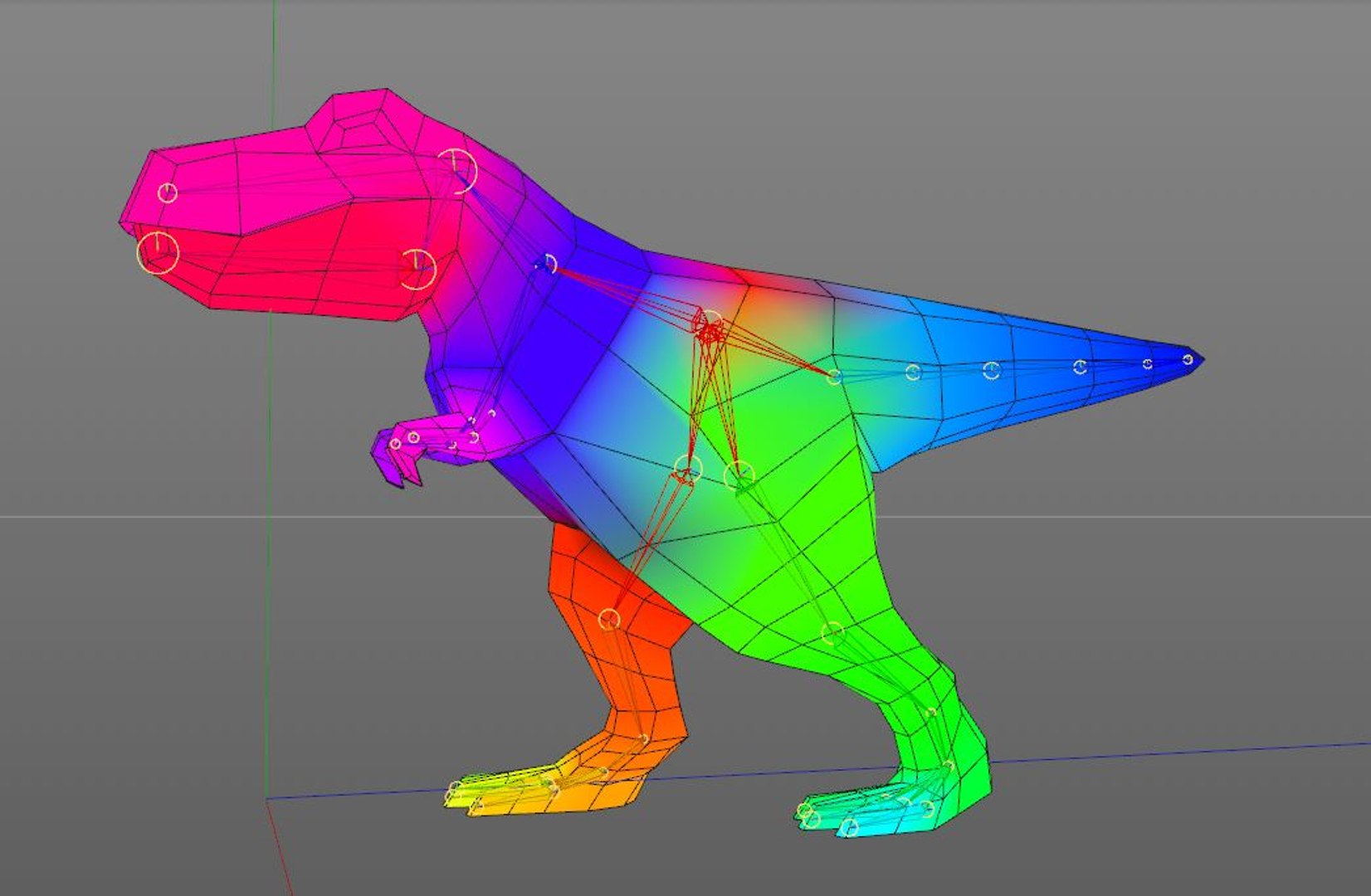
Task: Select the jaw hinge joint circle
Action: [x=417, y=269]
